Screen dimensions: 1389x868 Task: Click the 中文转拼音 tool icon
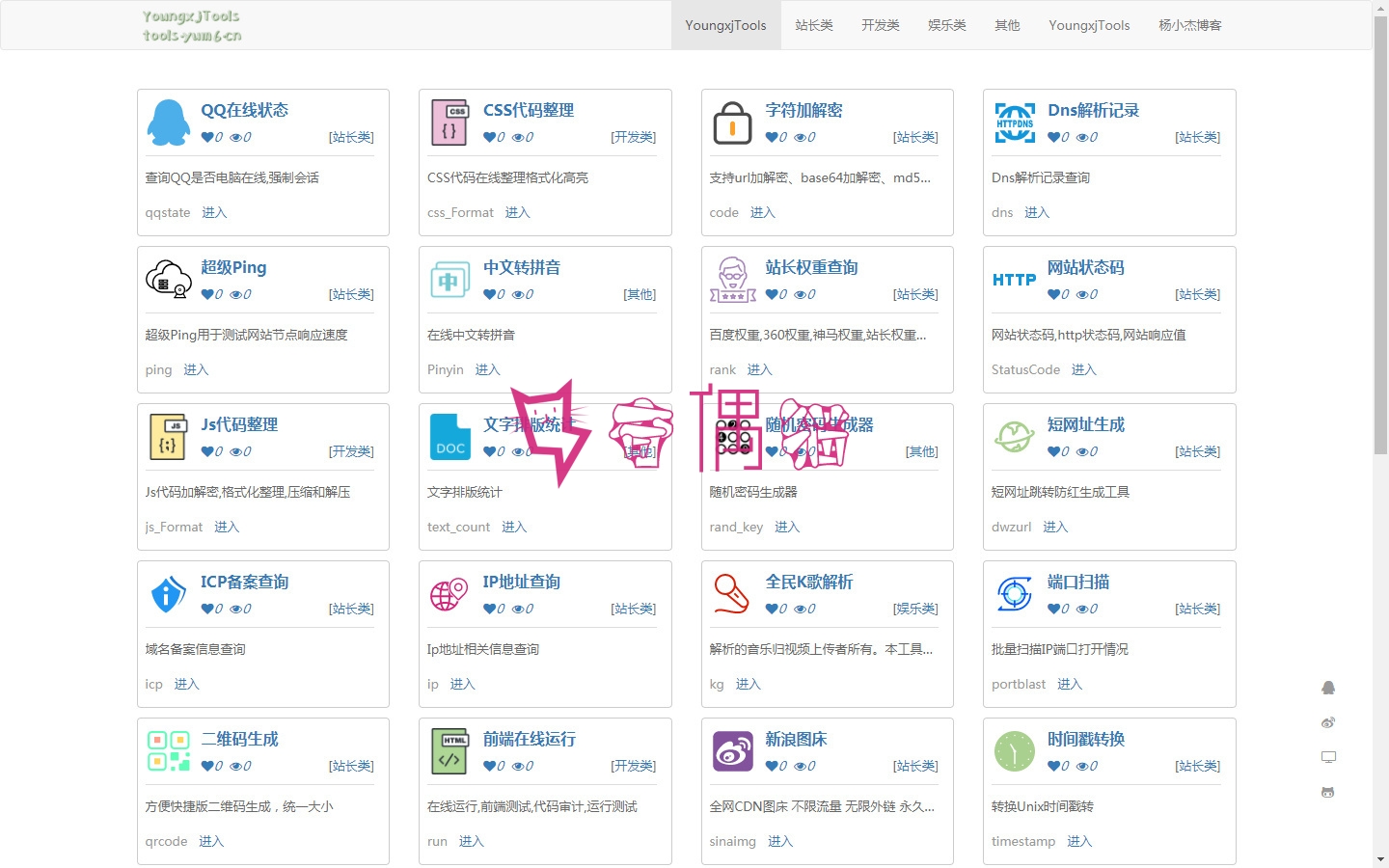[x=450, y=280]
